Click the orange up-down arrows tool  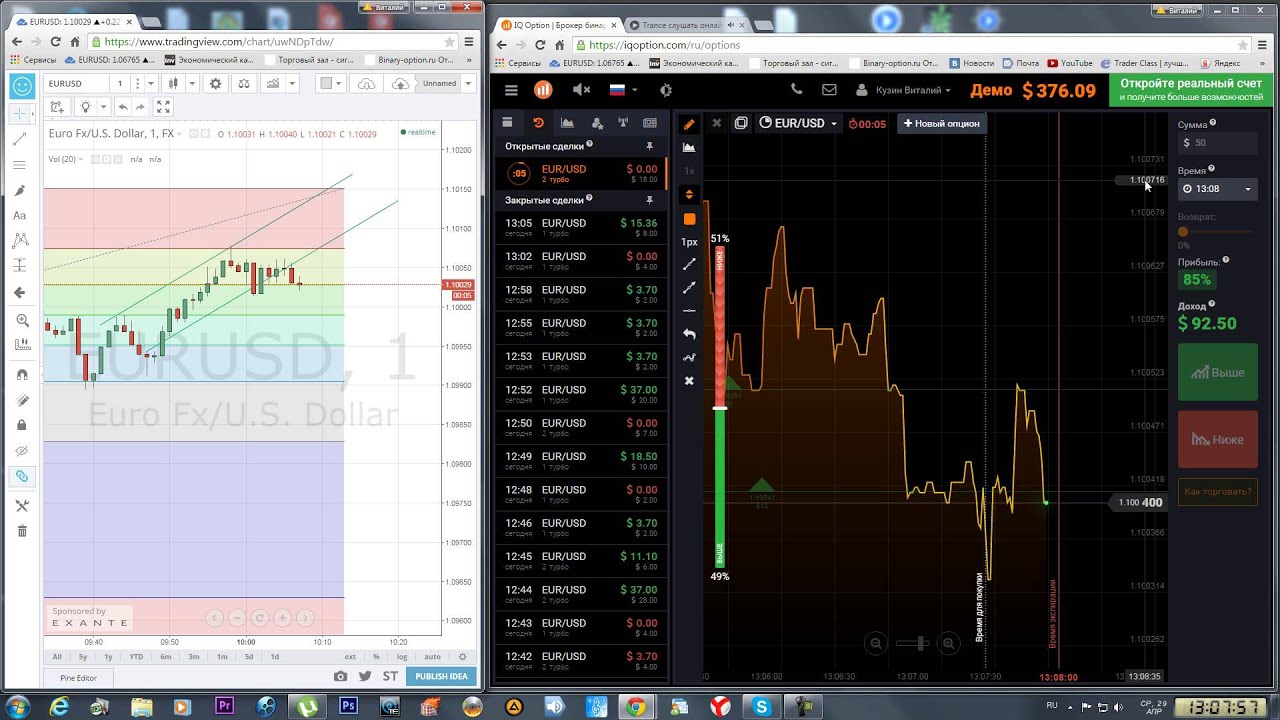point(689,194)
